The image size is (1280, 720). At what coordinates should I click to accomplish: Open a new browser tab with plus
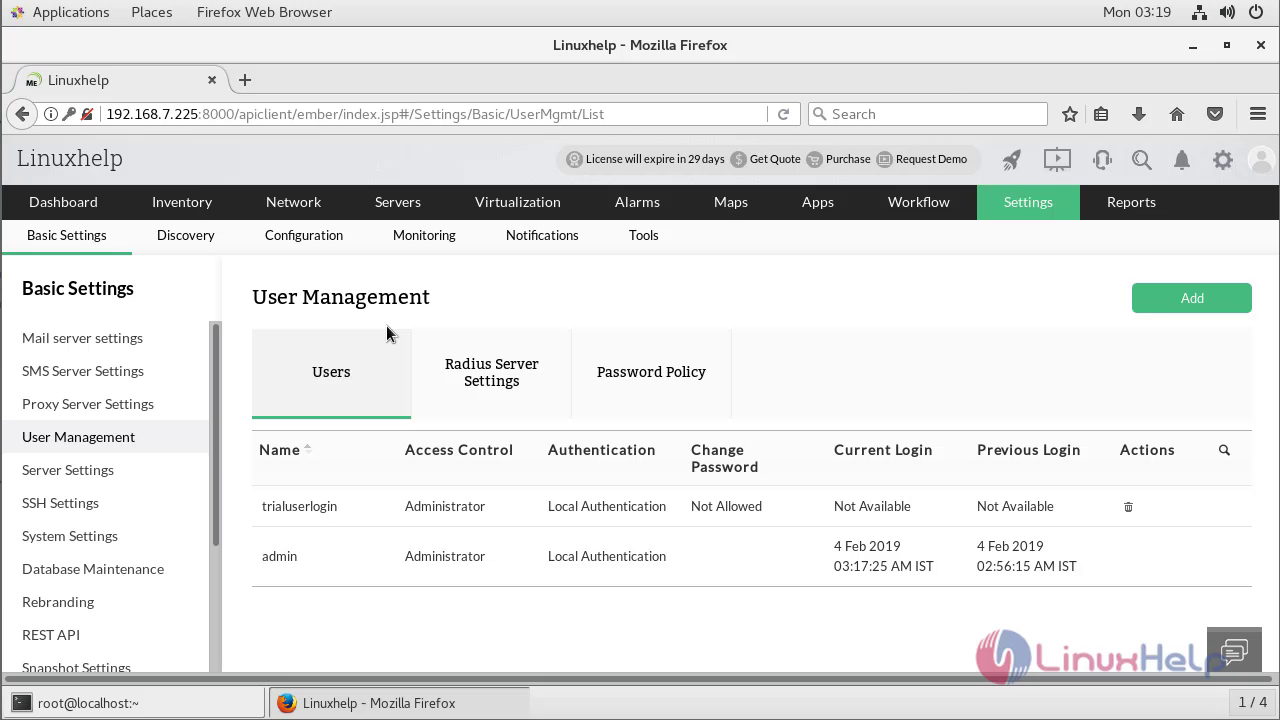(x=245, y=80)
